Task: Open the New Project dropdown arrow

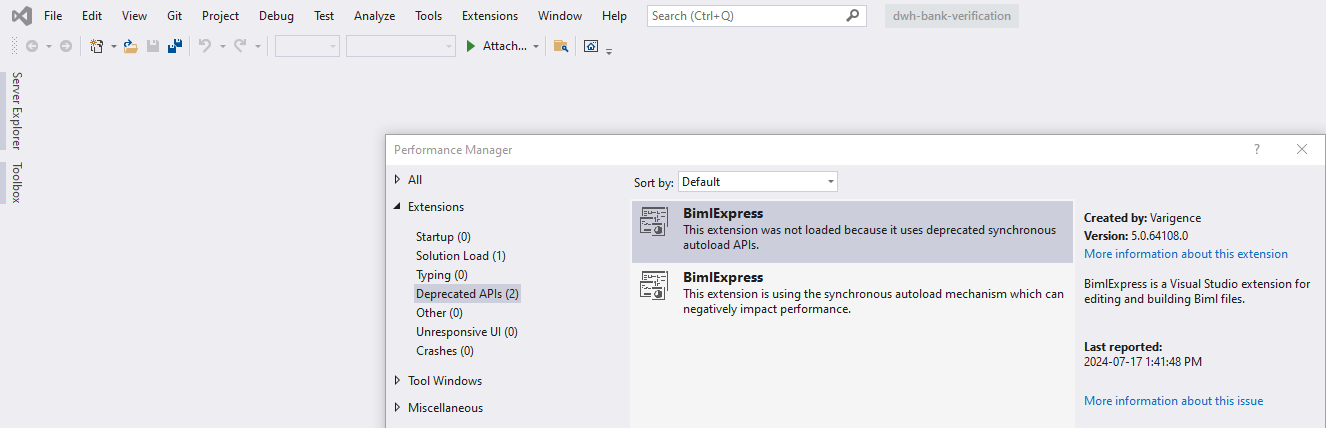Action: (x=114, y=46)
